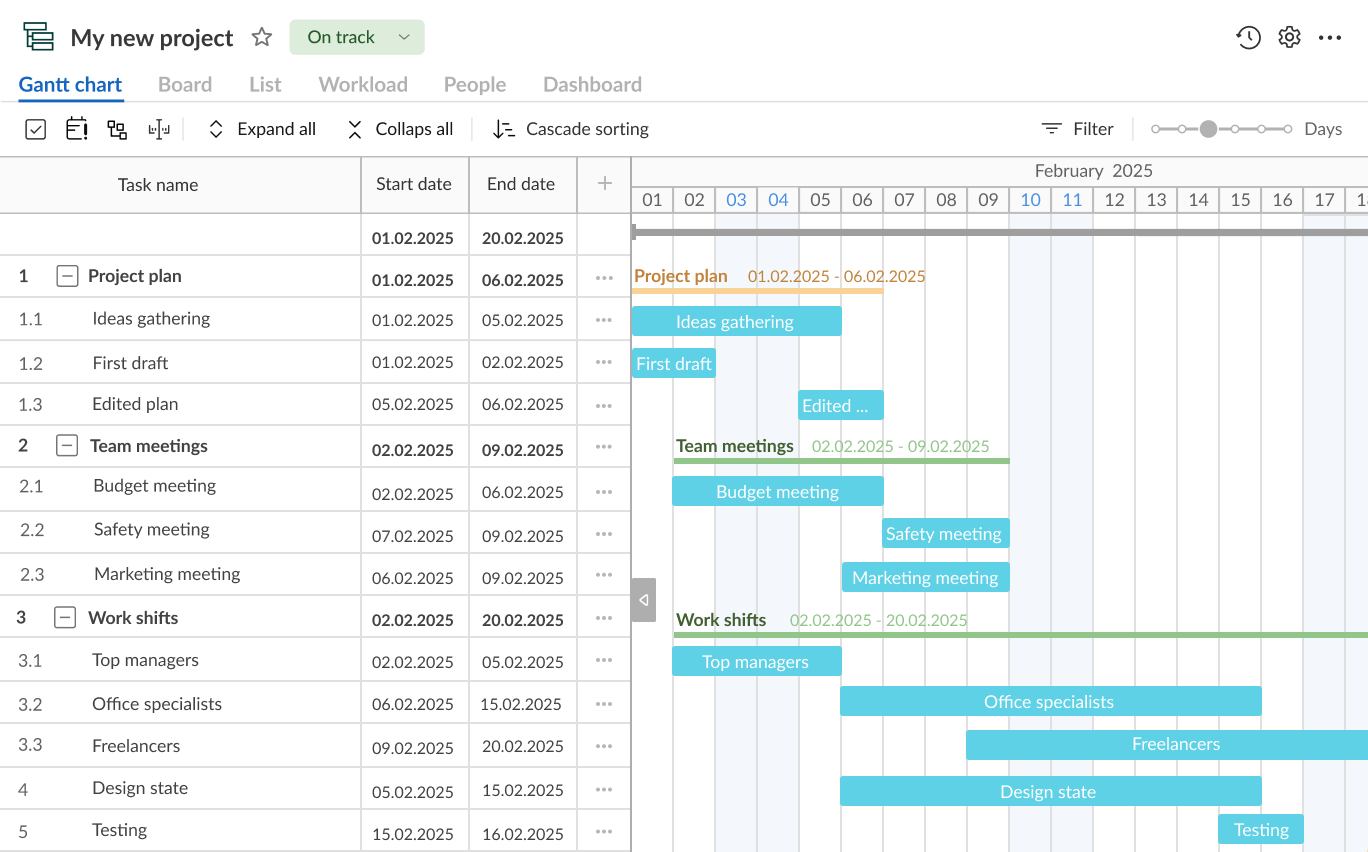Collapse the Project plan group
The height and width of the screenshot is (852, 1368).
tap(67, 276)
